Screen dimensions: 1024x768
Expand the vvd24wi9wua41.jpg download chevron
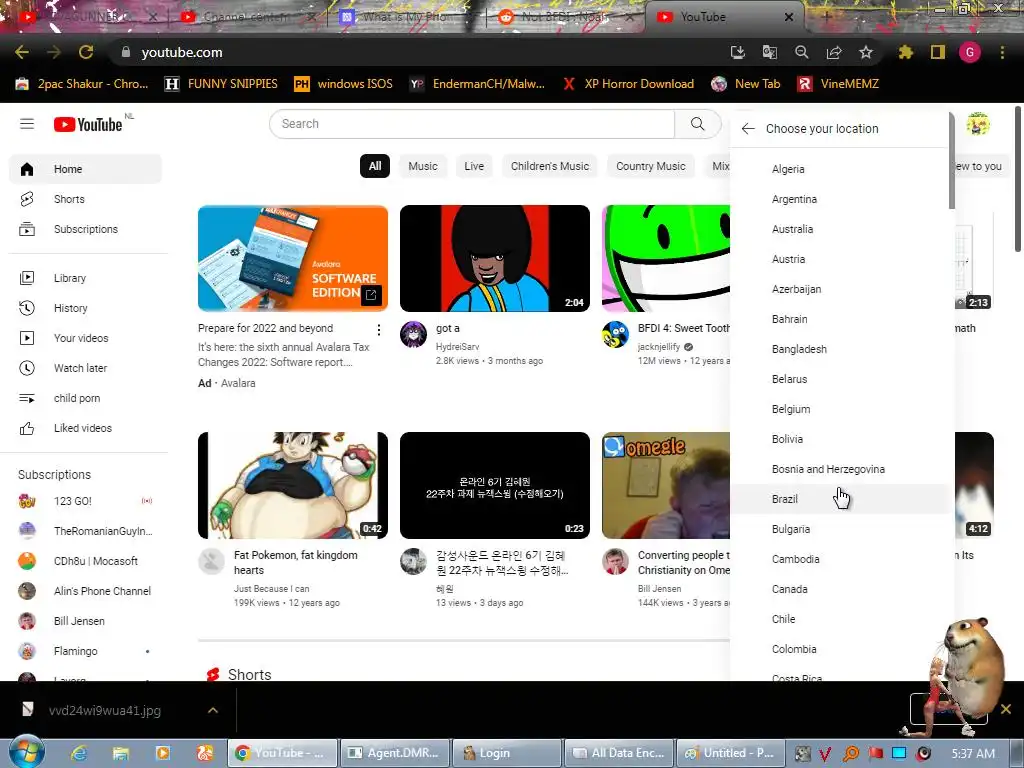[x=213, y=710]
